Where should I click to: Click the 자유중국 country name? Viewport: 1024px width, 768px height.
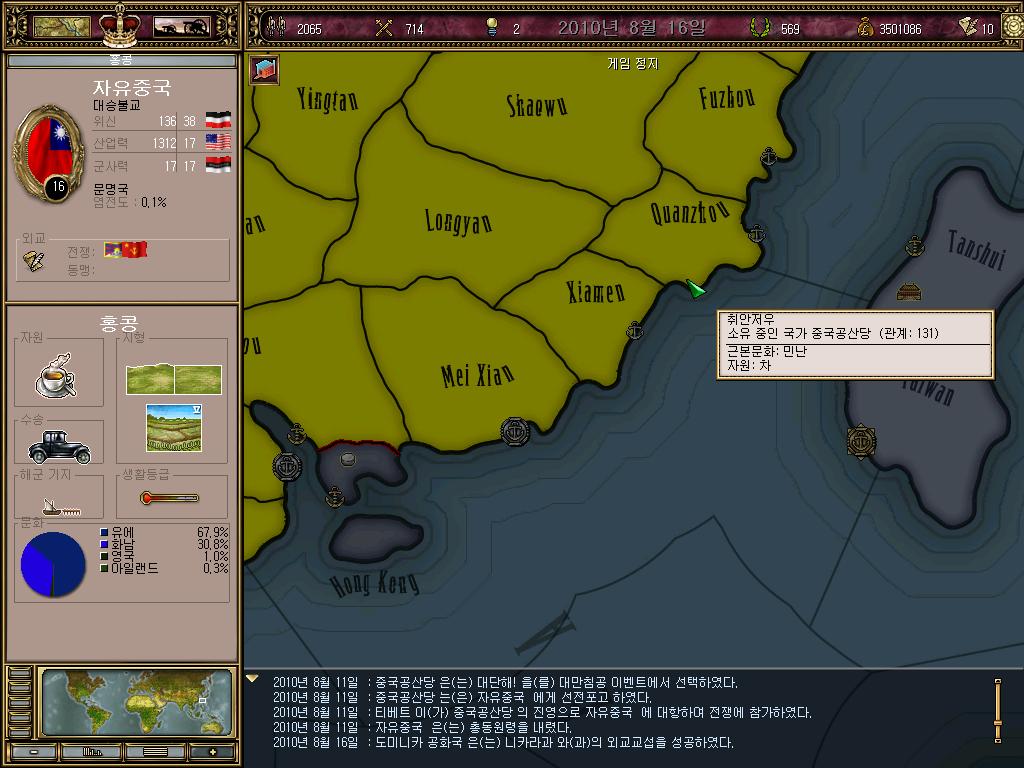click(132, 88)
